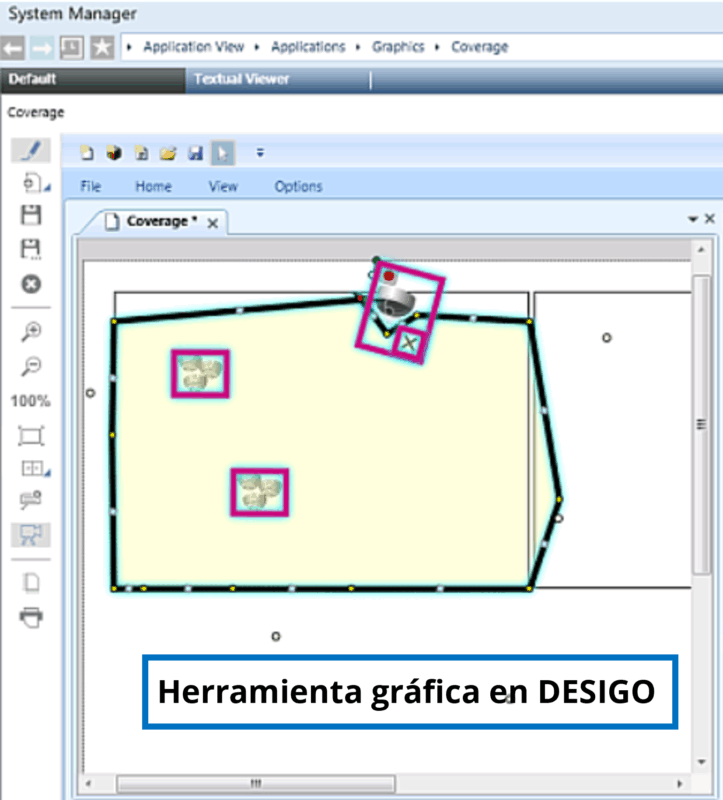
Task: Toggle the edit mode pencil icon
Action: (32, 151)
